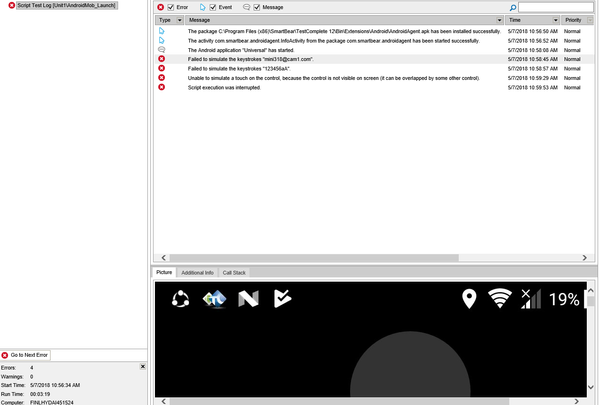
Task: Click the Message bubble filter icon
Action: pos(247,7)
